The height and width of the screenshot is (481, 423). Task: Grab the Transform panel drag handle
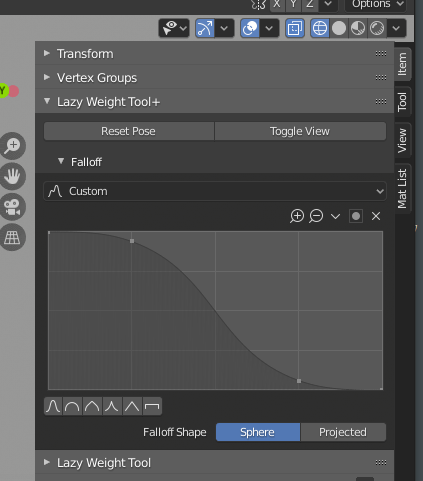tap(381, 53)
